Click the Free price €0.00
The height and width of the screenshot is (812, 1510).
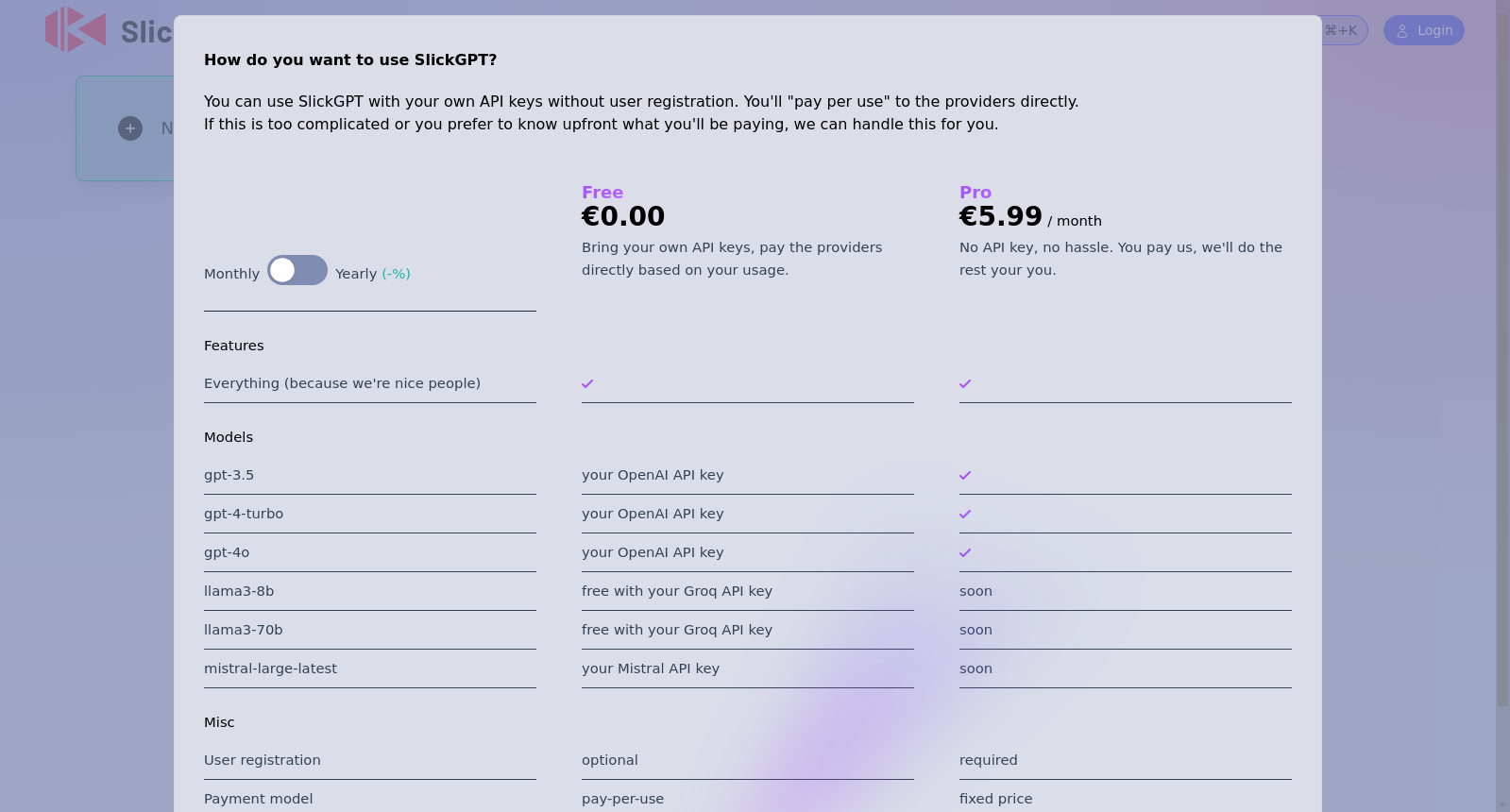pos(623,216)
